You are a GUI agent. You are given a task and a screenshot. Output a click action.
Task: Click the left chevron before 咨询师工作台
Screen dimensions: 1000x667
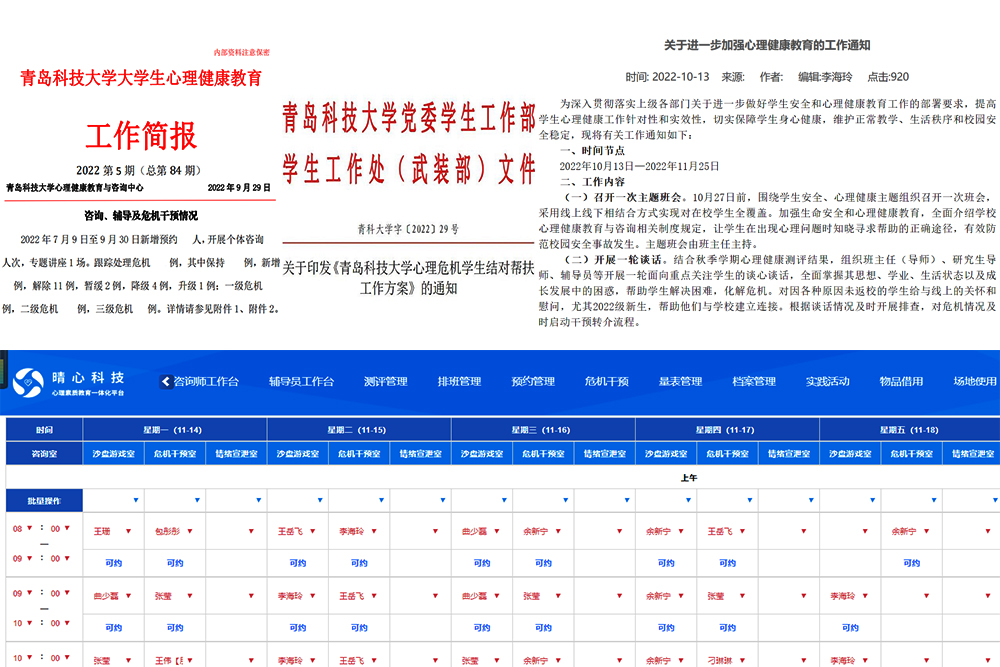point(167,381)
